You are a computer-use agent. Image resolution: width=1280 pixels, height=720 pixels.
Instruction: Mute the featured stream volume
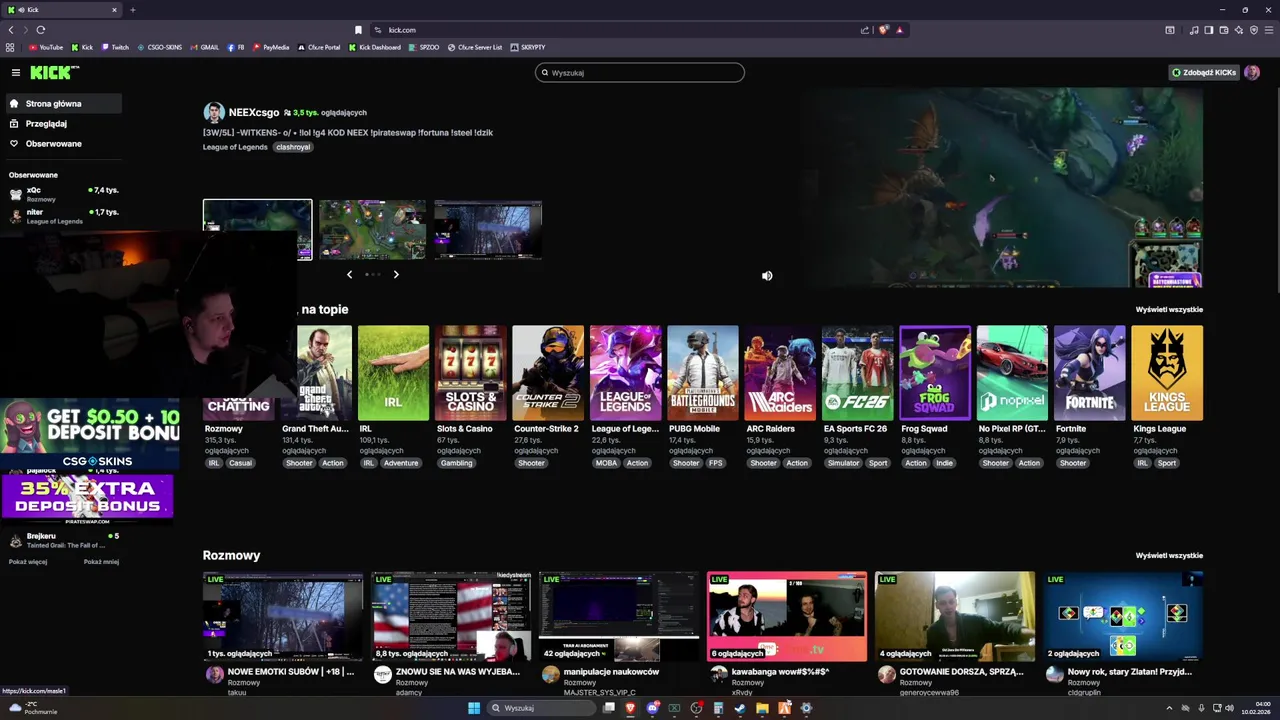pyautogui.click(x=767, y=276)
